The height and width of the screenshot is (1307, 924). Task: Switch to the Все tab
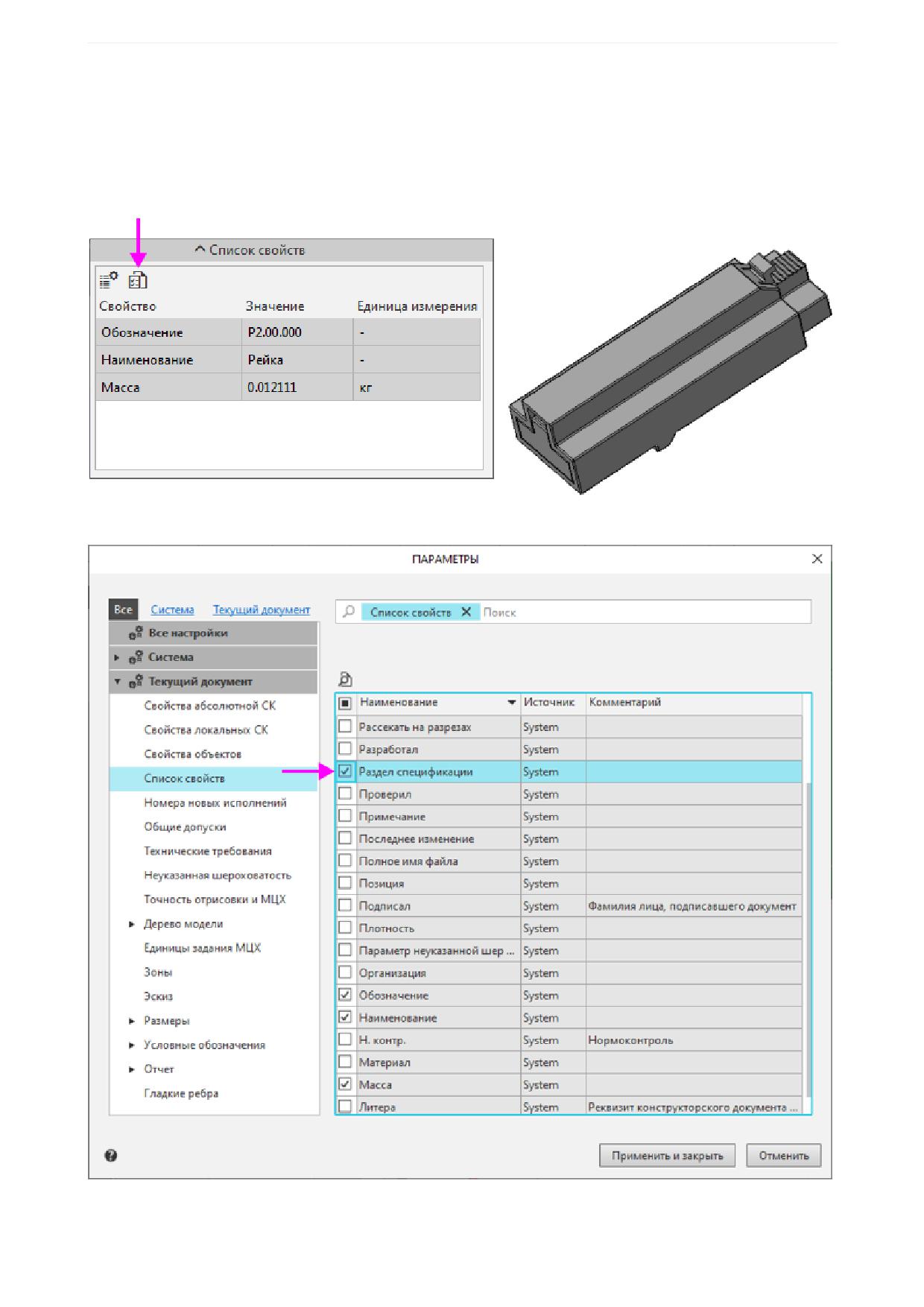(x=123, y=610)
